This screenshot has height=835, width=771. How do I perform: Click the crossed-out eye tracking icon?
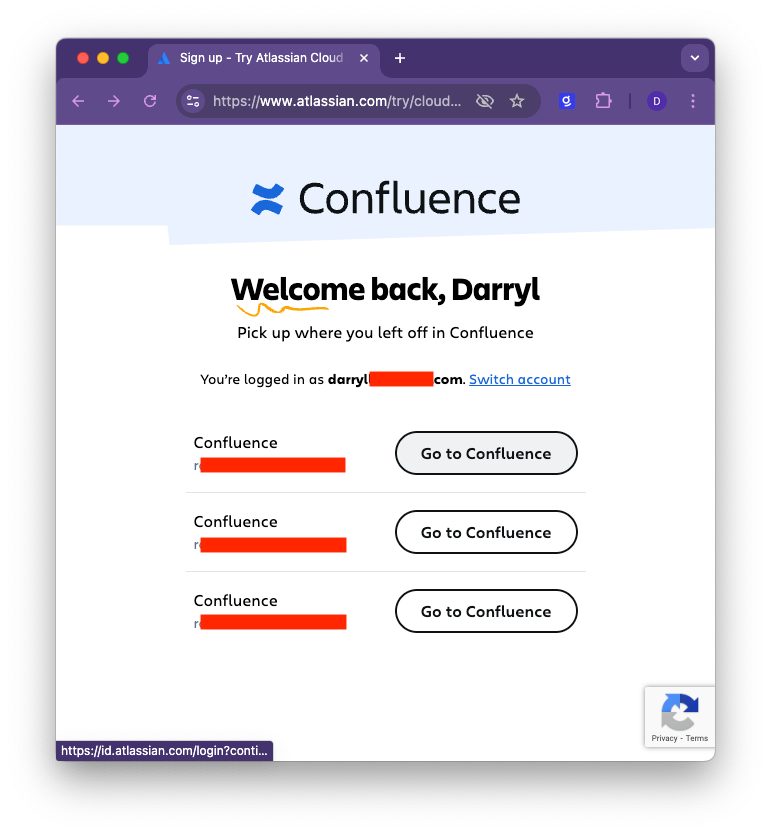coord(485,101)
